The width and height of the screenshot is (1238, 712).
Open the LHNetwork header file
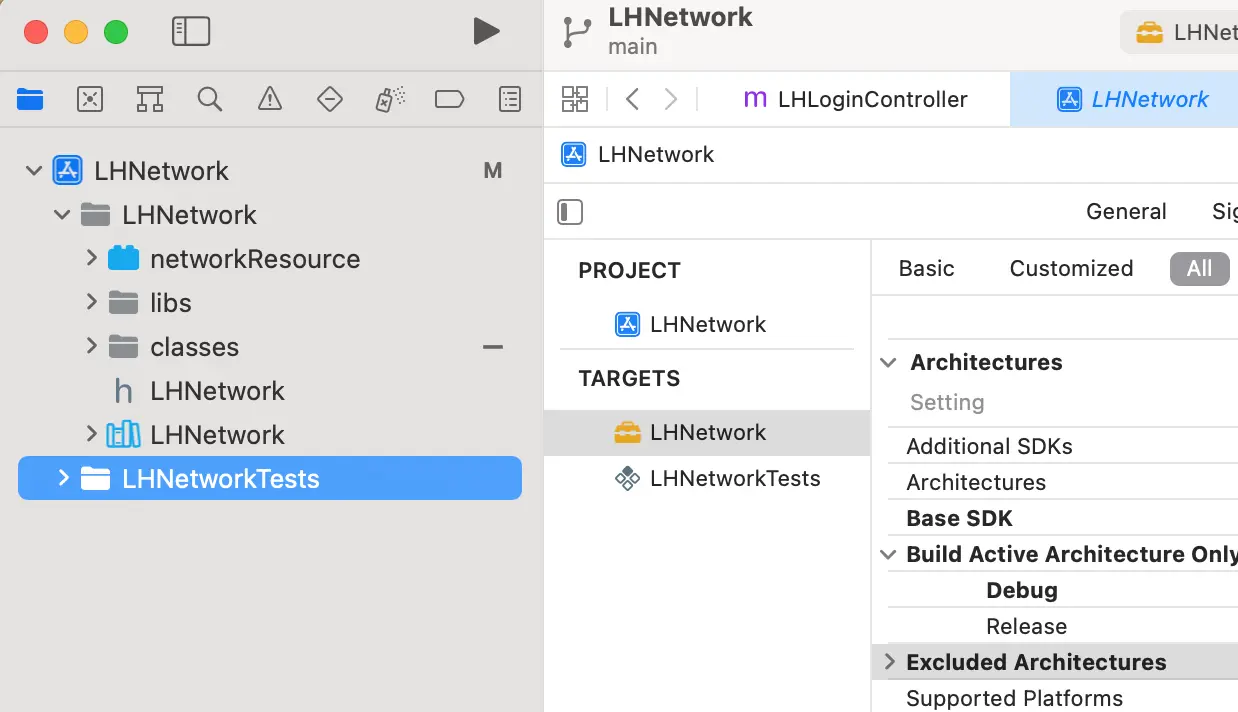[217, 391]
